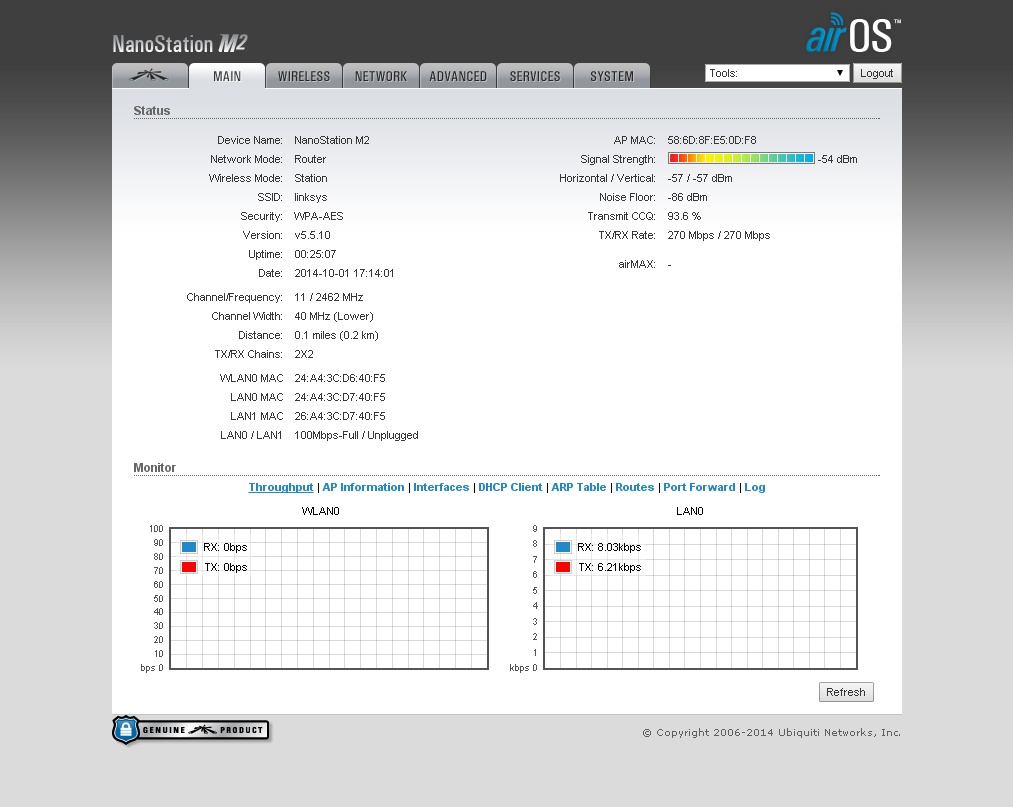This screenshot has height=807, width=1013.
Task: Click the Device Name value NanoStation M2
Action: (332, 140)
